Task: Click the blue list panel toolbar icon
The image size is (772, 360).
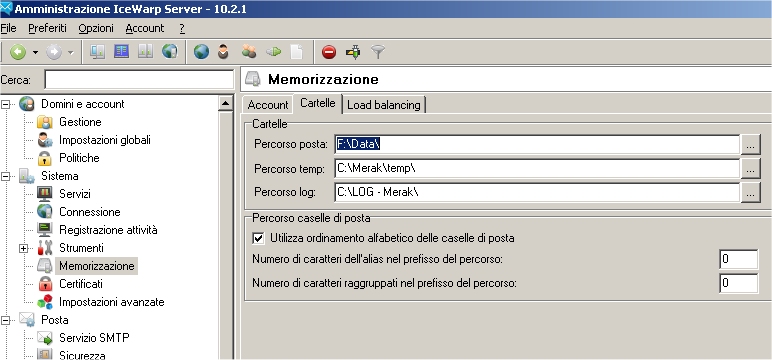Action: 122,51
